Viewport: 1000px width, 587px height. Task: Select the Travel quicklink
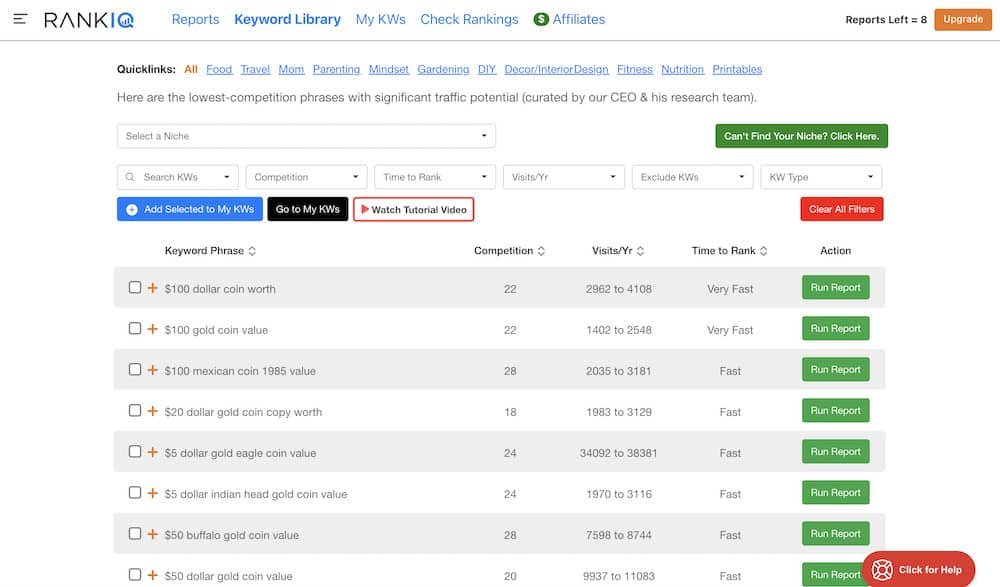click(255, 69)
